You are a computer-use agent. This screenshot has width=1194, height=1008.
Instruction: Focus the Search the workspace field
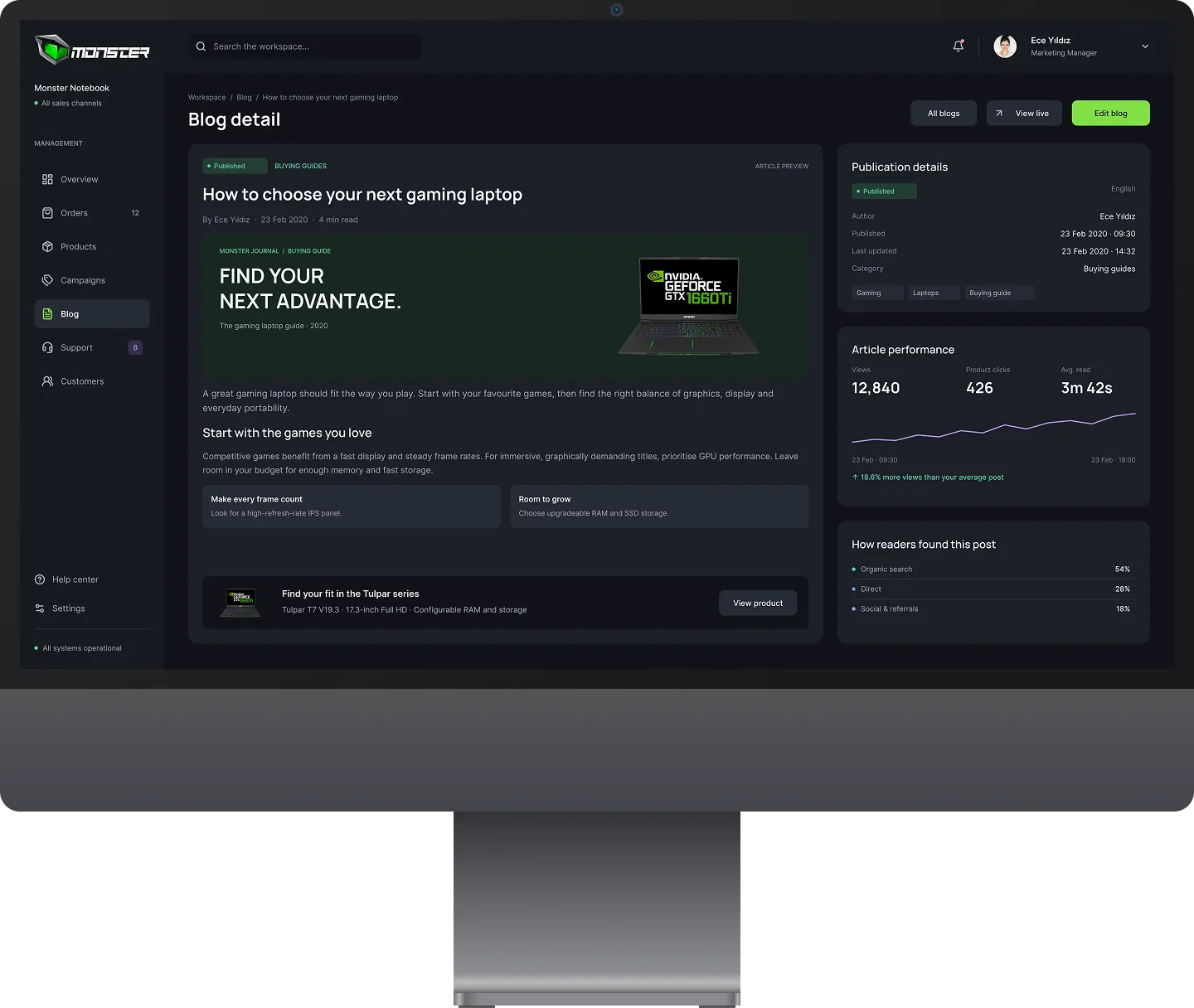(x=305, y=46)
